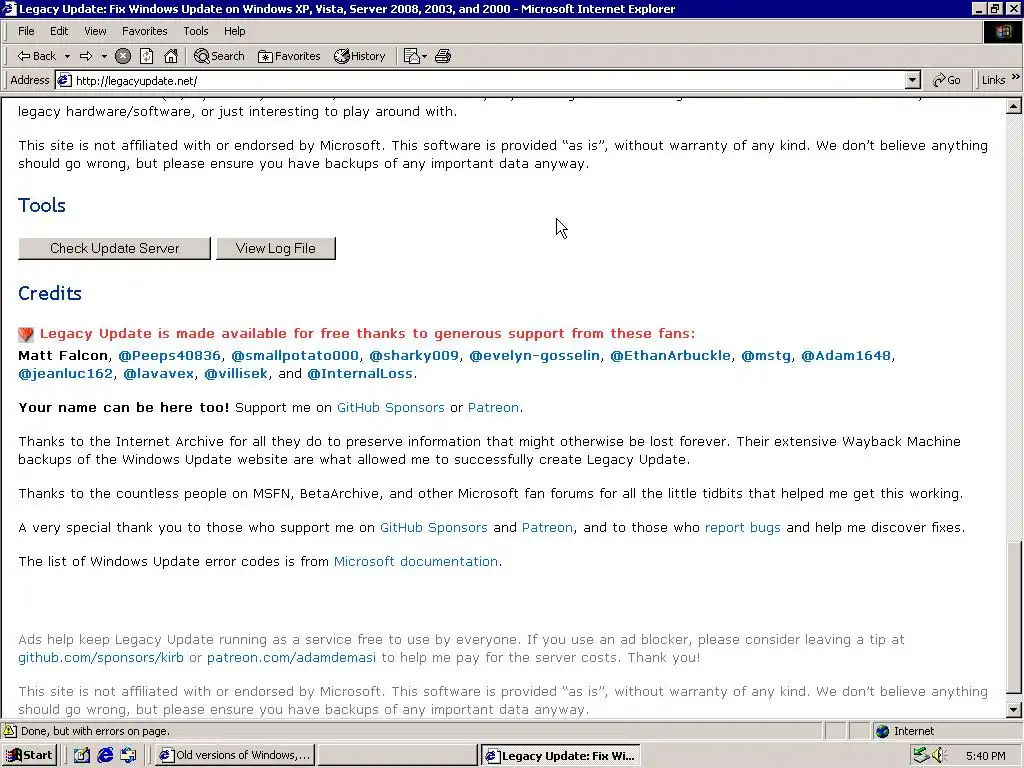1024x768 pixels.
Task: Select the 'Legacy Update: Fix Wi...' taskbar button
Action: click(560, 756)
